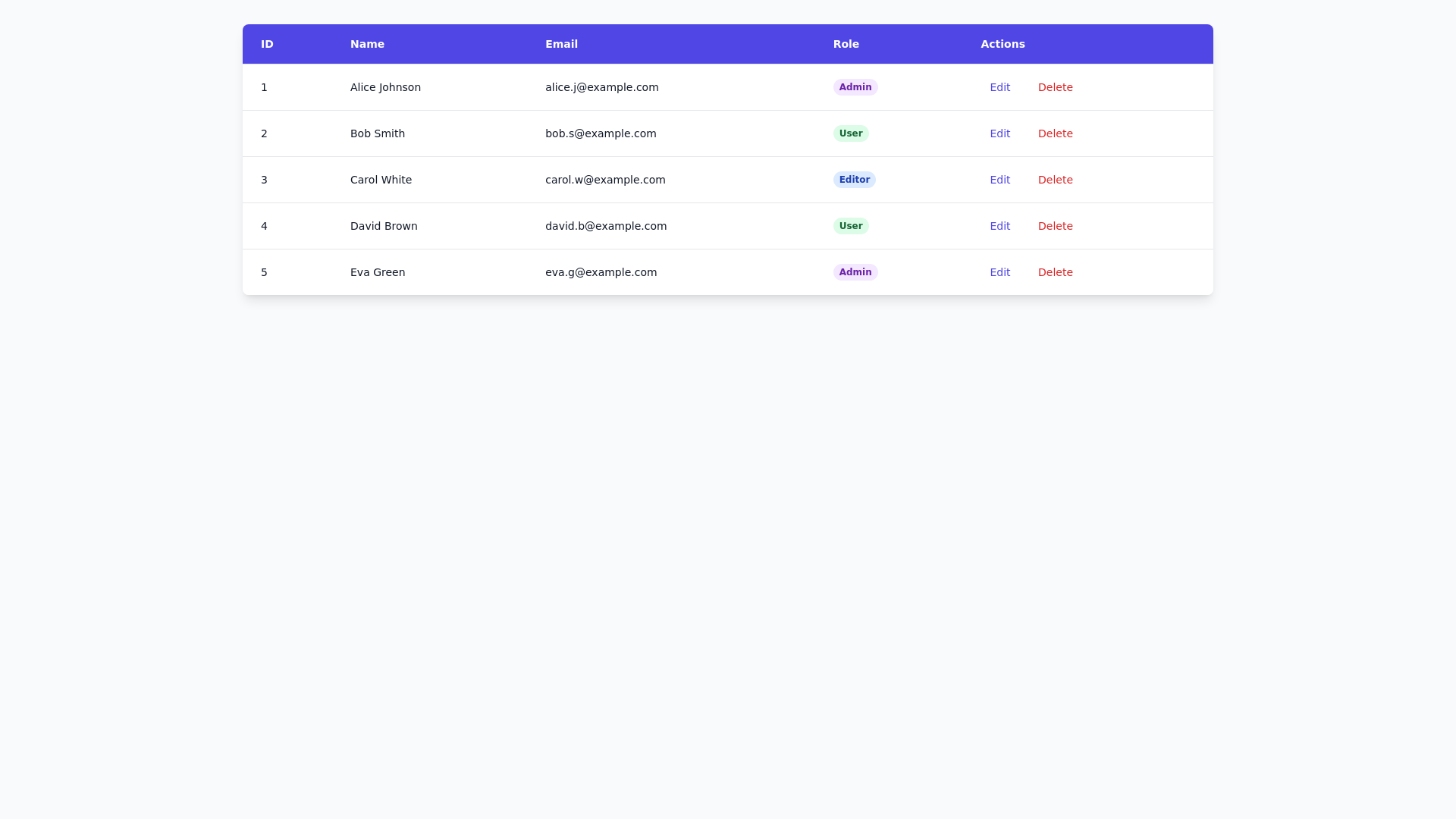Select the Admin badge for Eva Green

click(x=855, y=272)
